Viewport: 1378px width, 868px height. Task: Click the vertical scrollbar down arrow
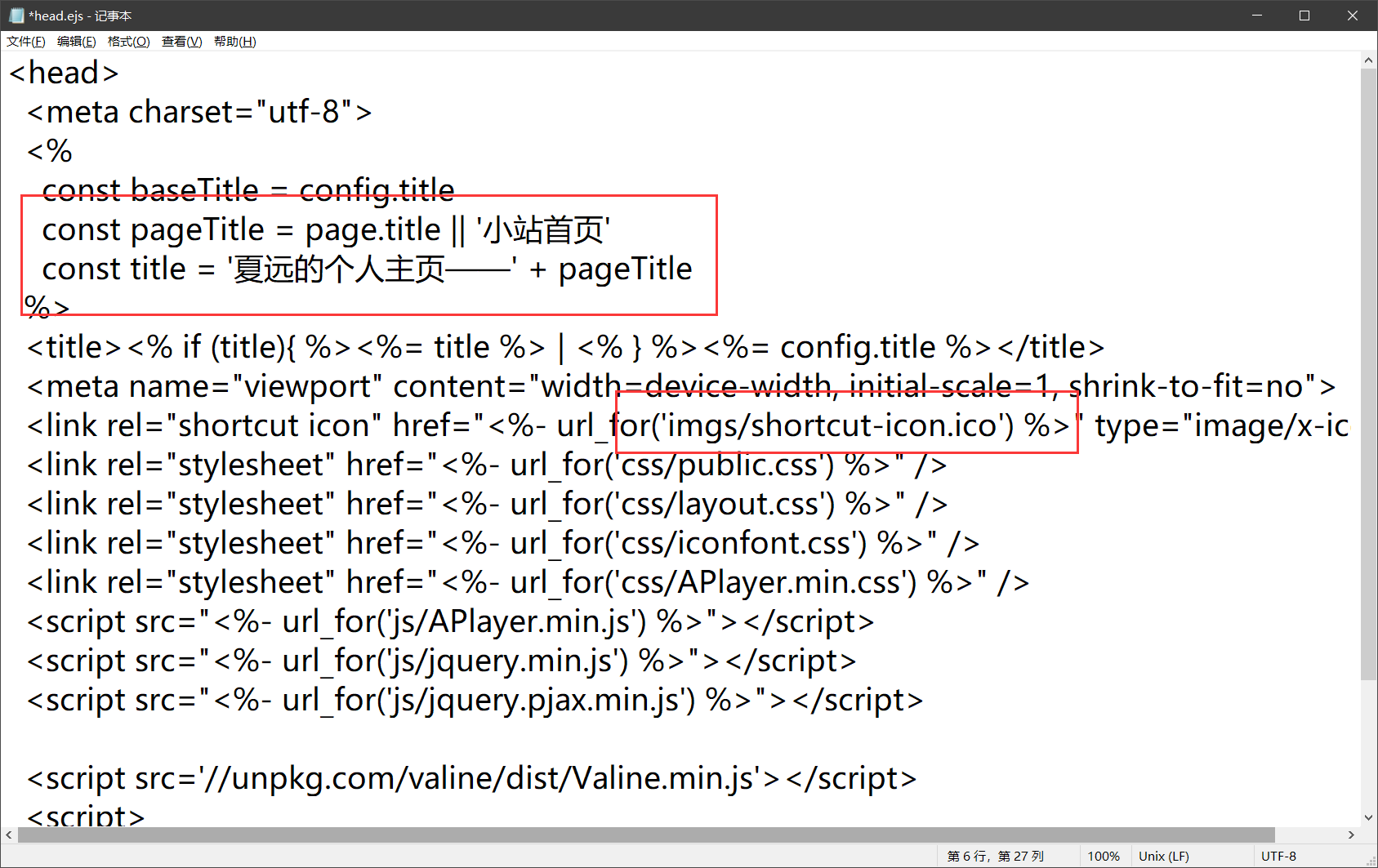[1368, 817]
